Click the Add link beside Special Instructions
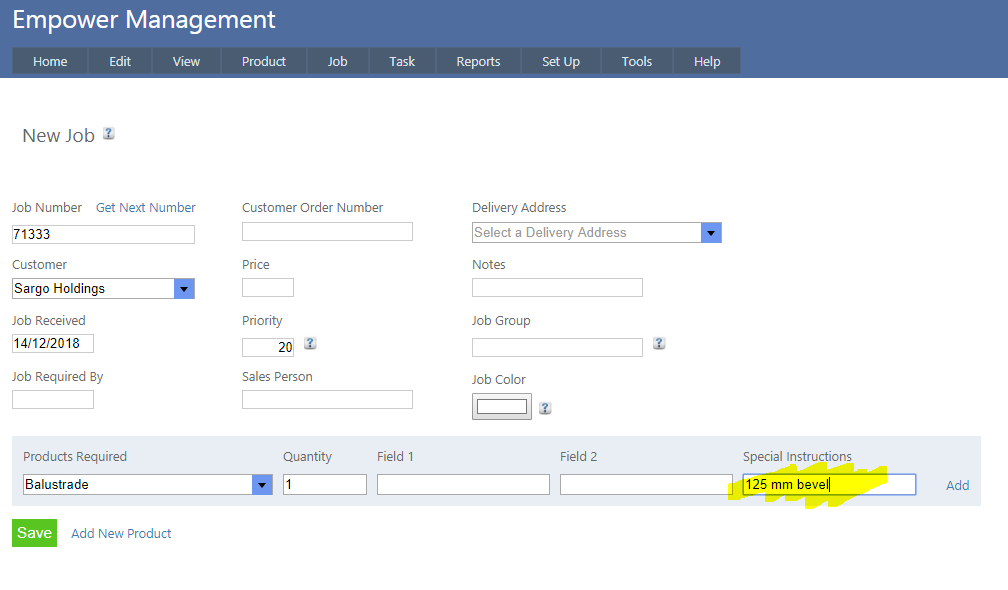This screenshot has width=1008, height=590. coord(957,486)
